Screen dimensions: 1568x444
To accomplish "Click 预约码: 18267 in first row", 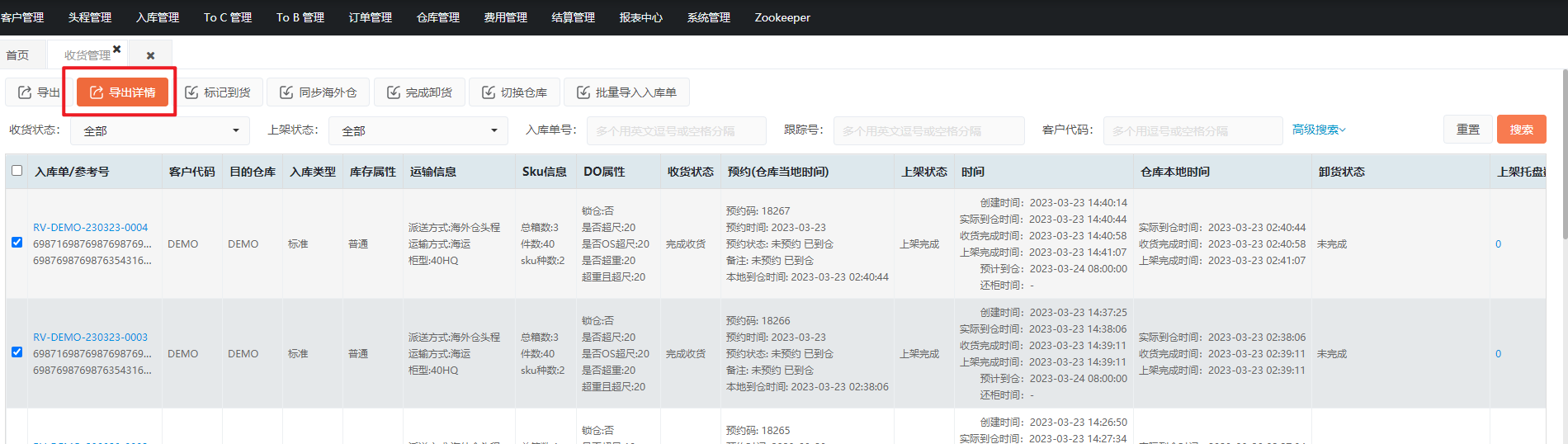I will 758,210.
